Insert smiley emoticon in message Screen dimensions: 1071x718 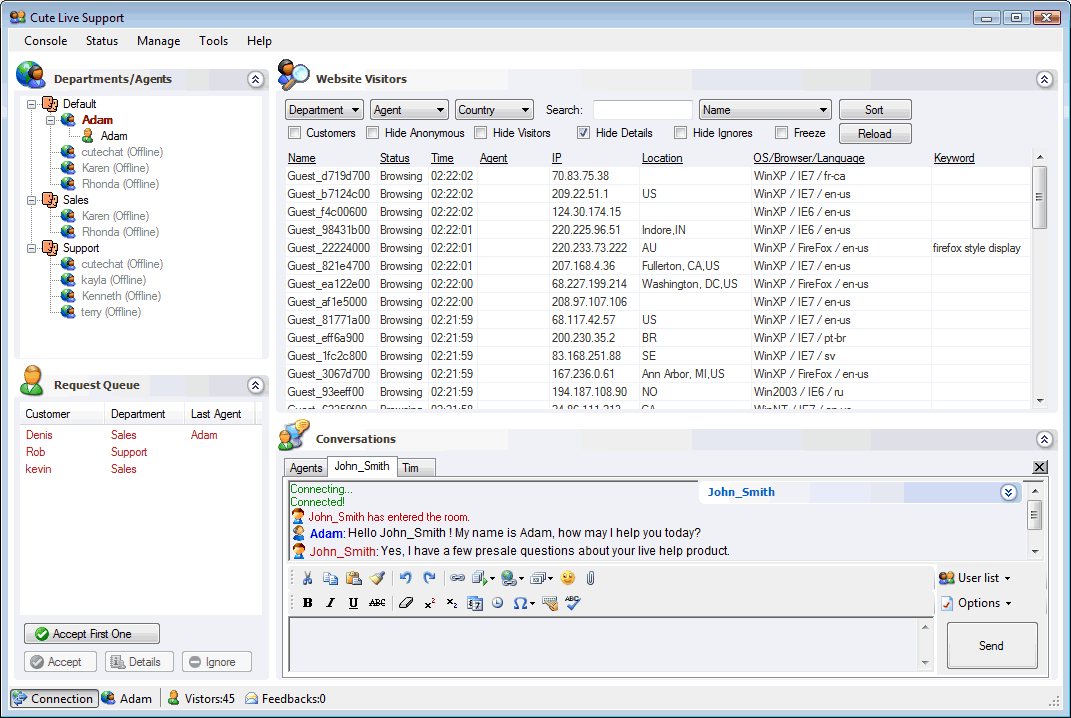(x=568, y=578)
